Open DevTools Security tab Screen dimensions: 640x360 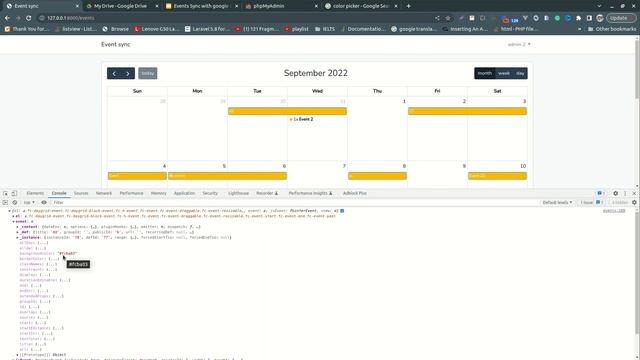pos(210,193)
